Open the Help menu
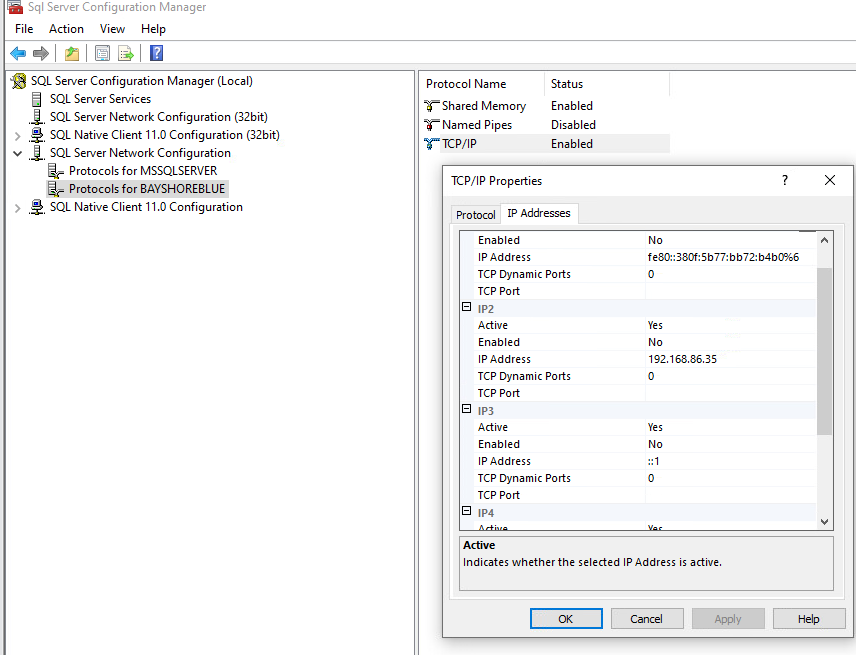The width and height of the screenshot is (856, 655). pos(153,29)
